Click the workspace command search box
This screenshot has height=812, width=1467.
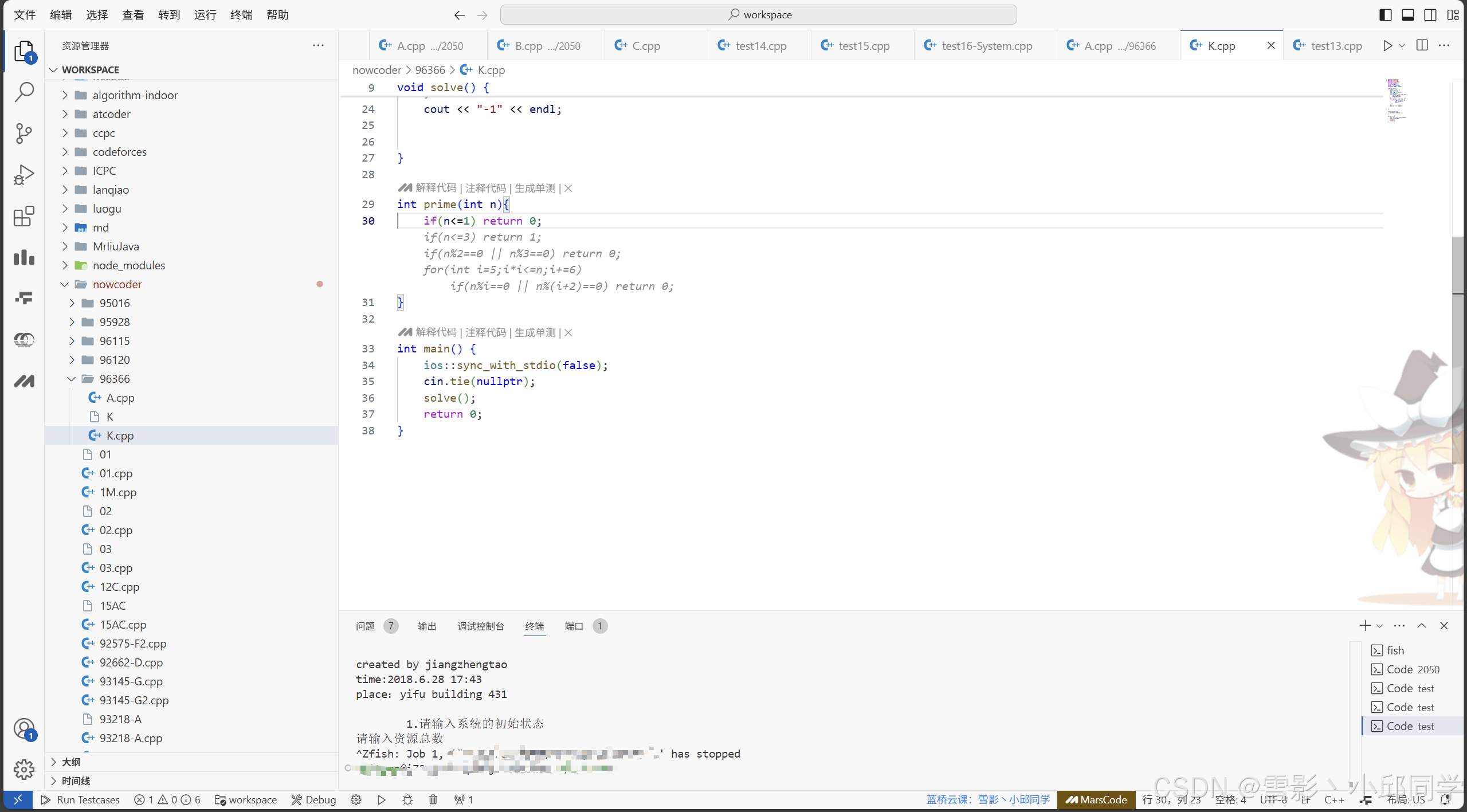pos(758,15)
